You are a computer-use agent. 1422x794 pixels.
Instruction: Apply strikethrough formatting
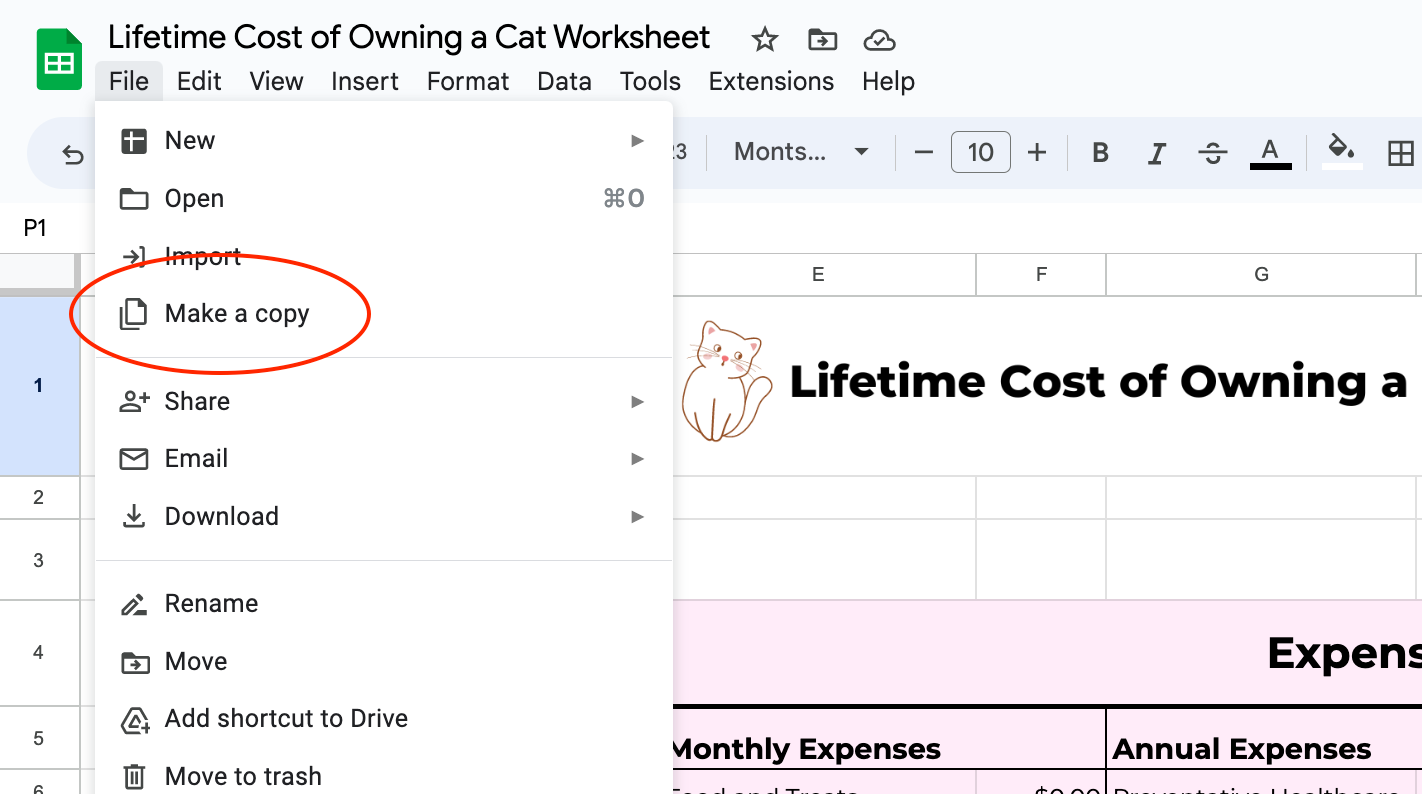[x=1212, y=152]
